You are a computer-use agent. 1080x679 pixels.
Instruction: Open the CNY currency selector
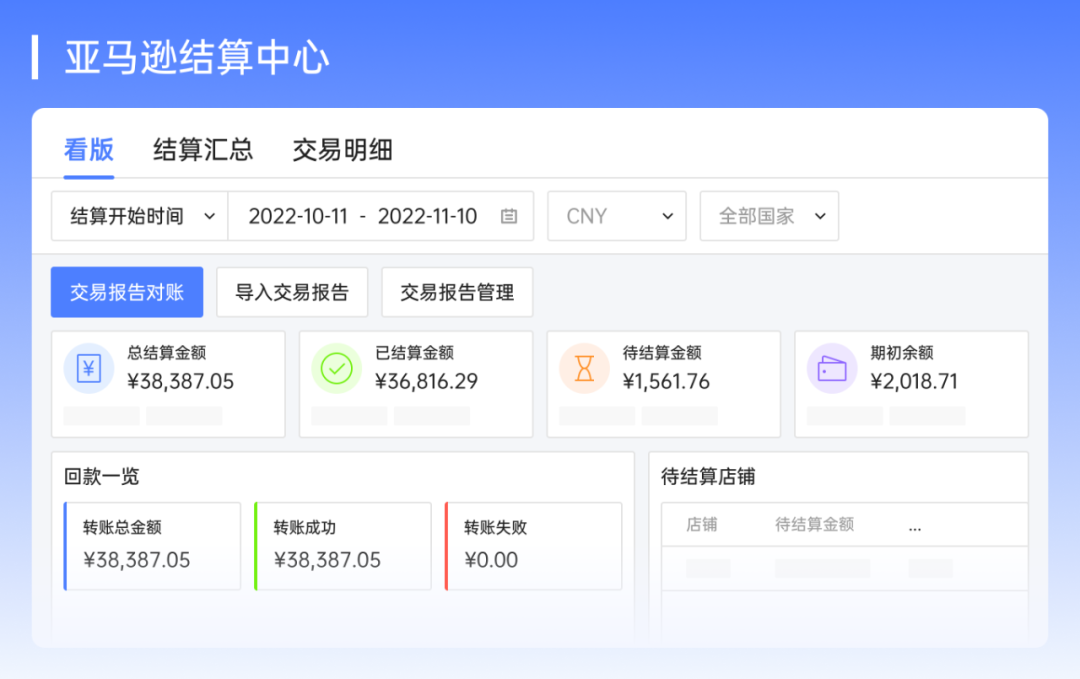pos(616,215)
